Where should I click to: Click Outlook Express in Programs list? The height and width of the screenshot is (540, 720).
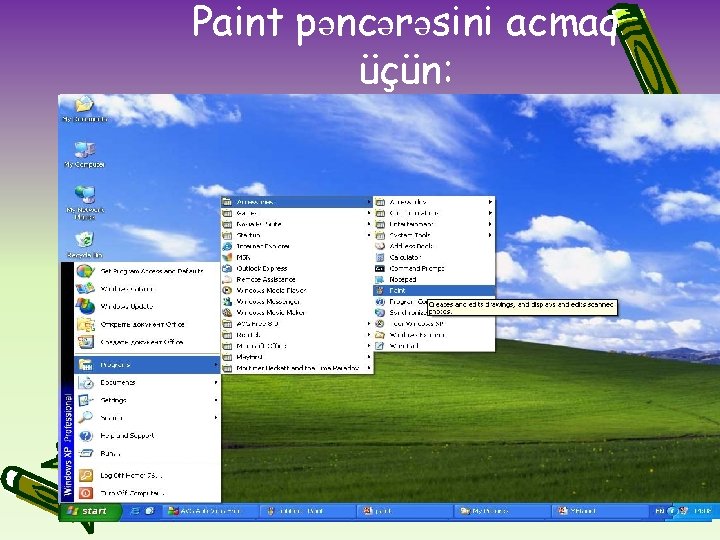(x=297, y=268)
